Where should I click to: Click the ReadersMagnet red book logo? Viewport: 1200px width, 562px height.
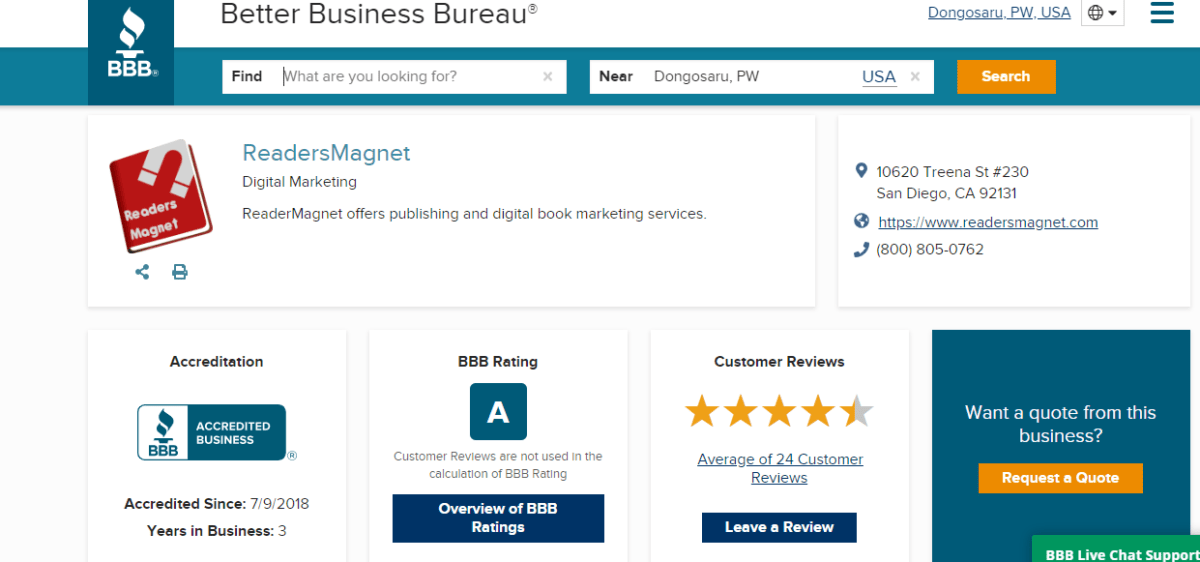[x=161, y=195]
